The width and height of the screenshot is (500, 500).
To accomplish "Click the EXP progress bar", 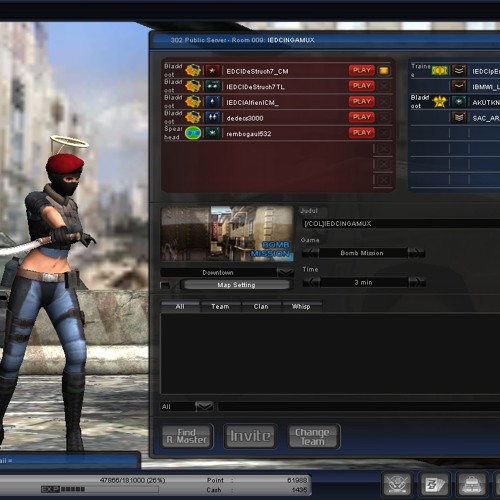I will tap(100, 489).
